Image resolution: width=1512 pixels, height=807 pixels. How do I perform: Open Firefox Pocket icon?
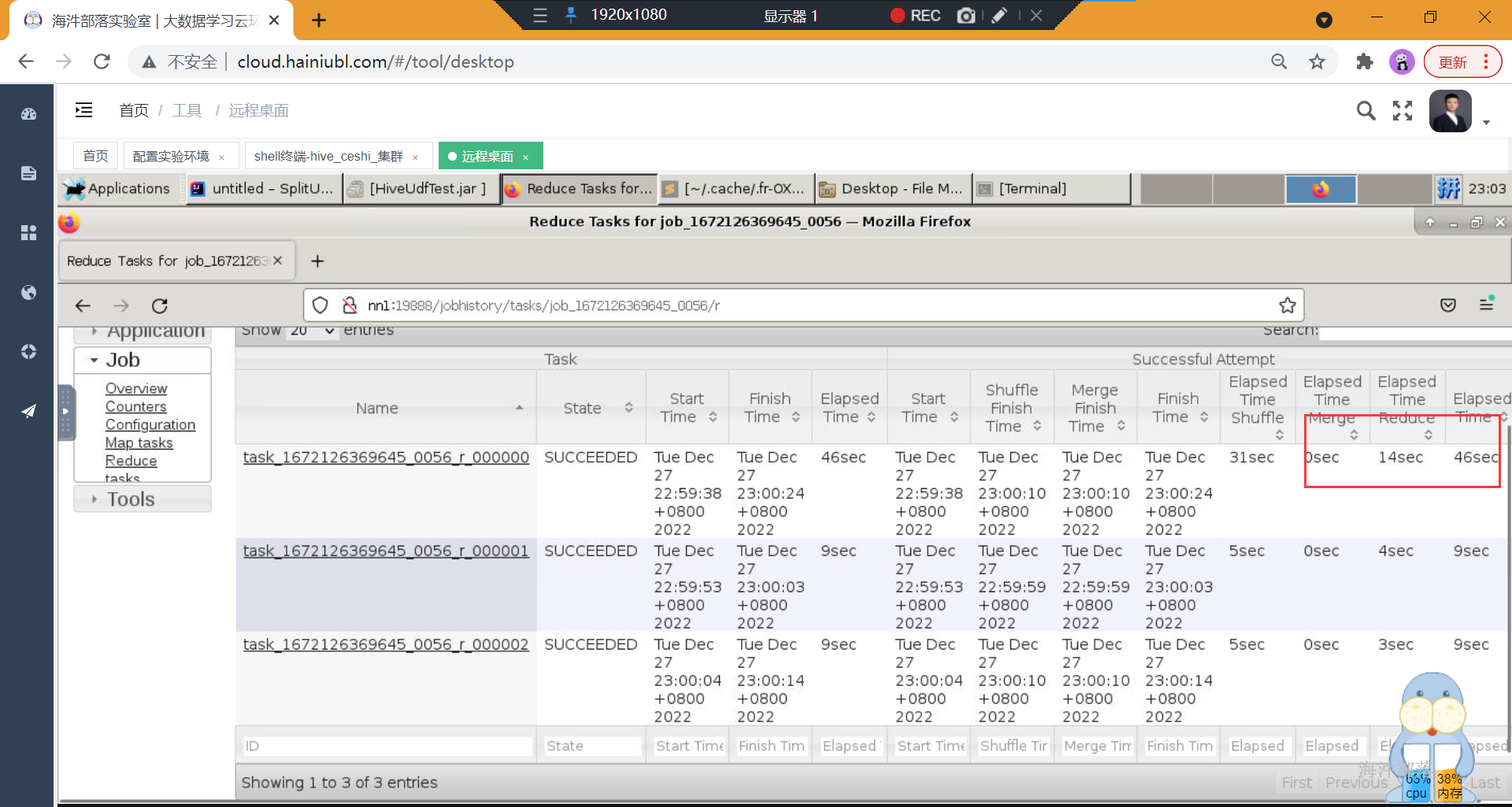pos(1448,305)
